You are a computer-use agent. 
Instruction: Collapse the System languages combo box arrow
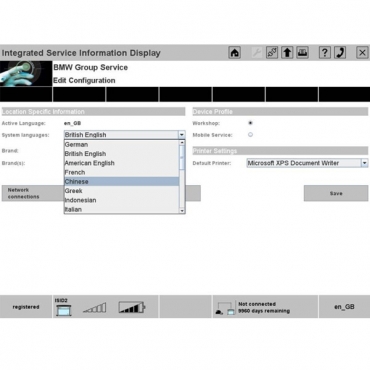(x=182, y=135)
